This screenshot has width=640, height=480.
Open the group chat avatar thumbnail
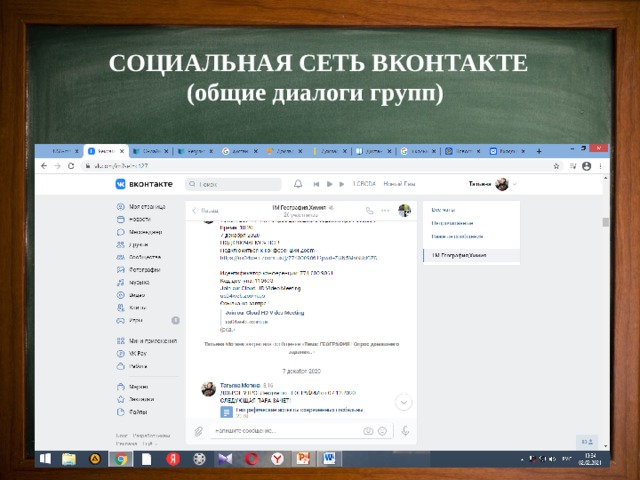coord(404,211)
